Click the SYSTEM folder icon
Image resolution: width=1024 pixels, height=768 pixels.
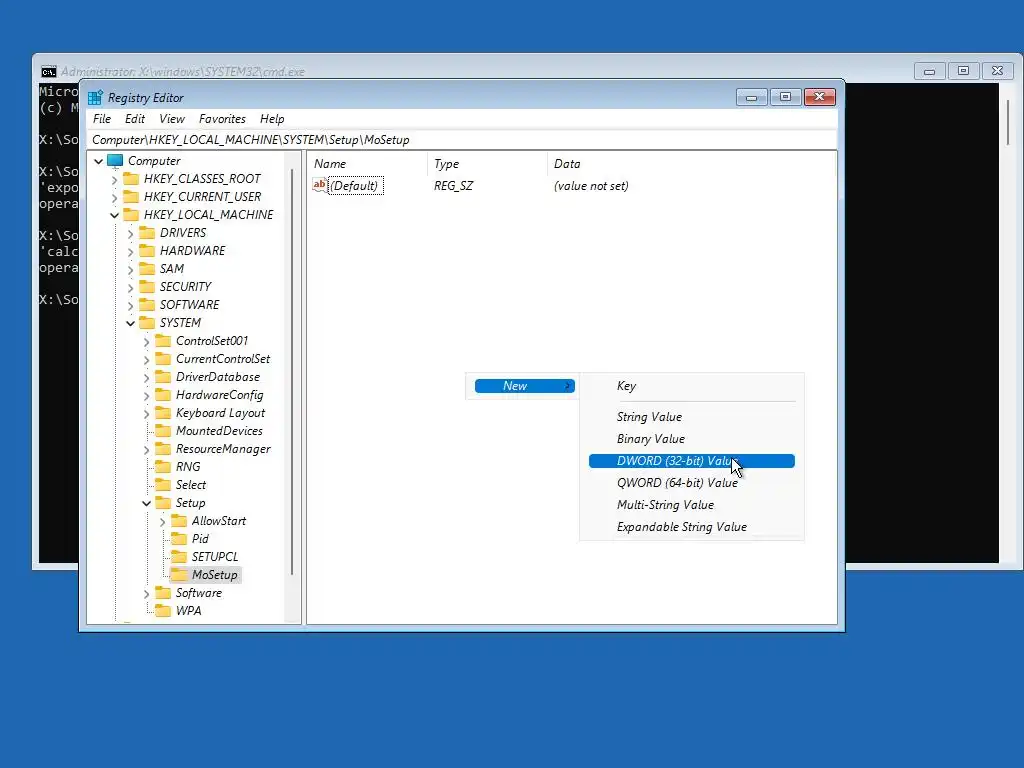(148, 323)
